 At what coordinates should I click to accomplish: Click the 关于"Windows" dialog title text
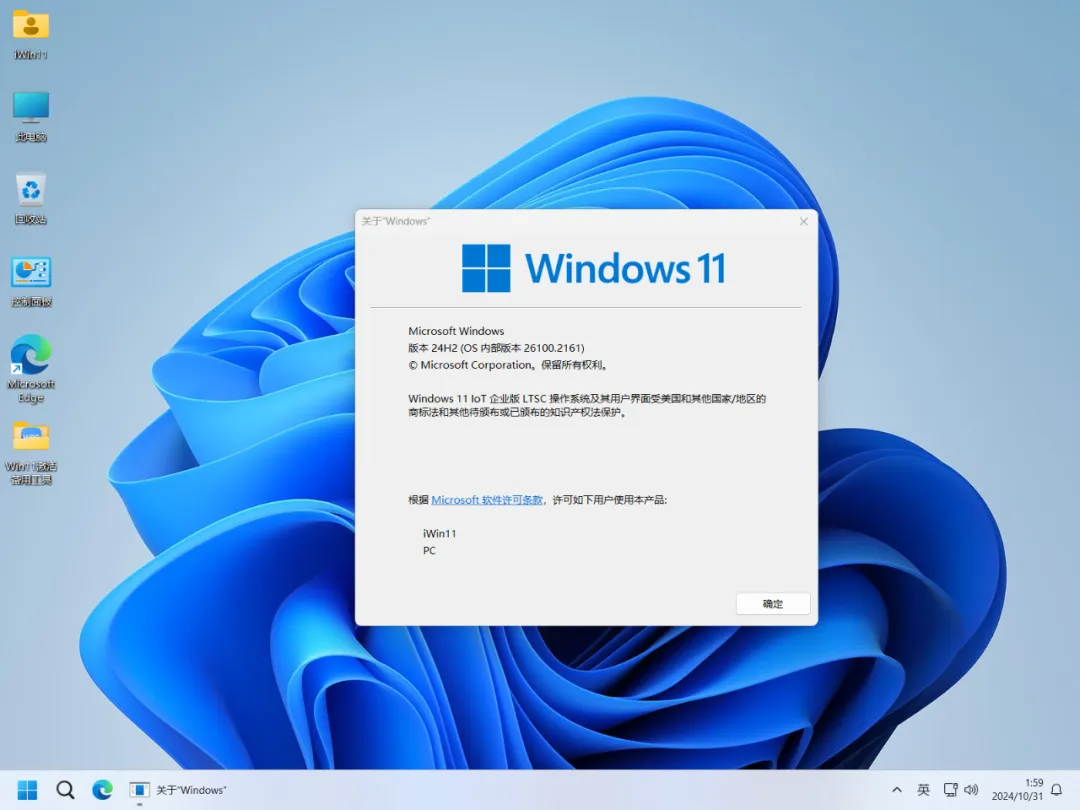coord(396,221)
